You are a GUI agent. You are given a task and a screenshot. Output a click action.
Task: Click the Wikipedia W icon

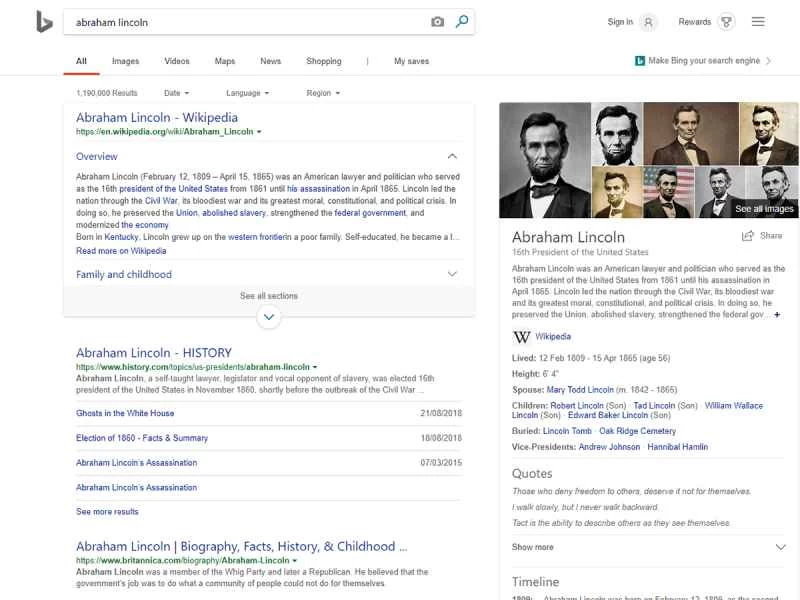point(521,337)
